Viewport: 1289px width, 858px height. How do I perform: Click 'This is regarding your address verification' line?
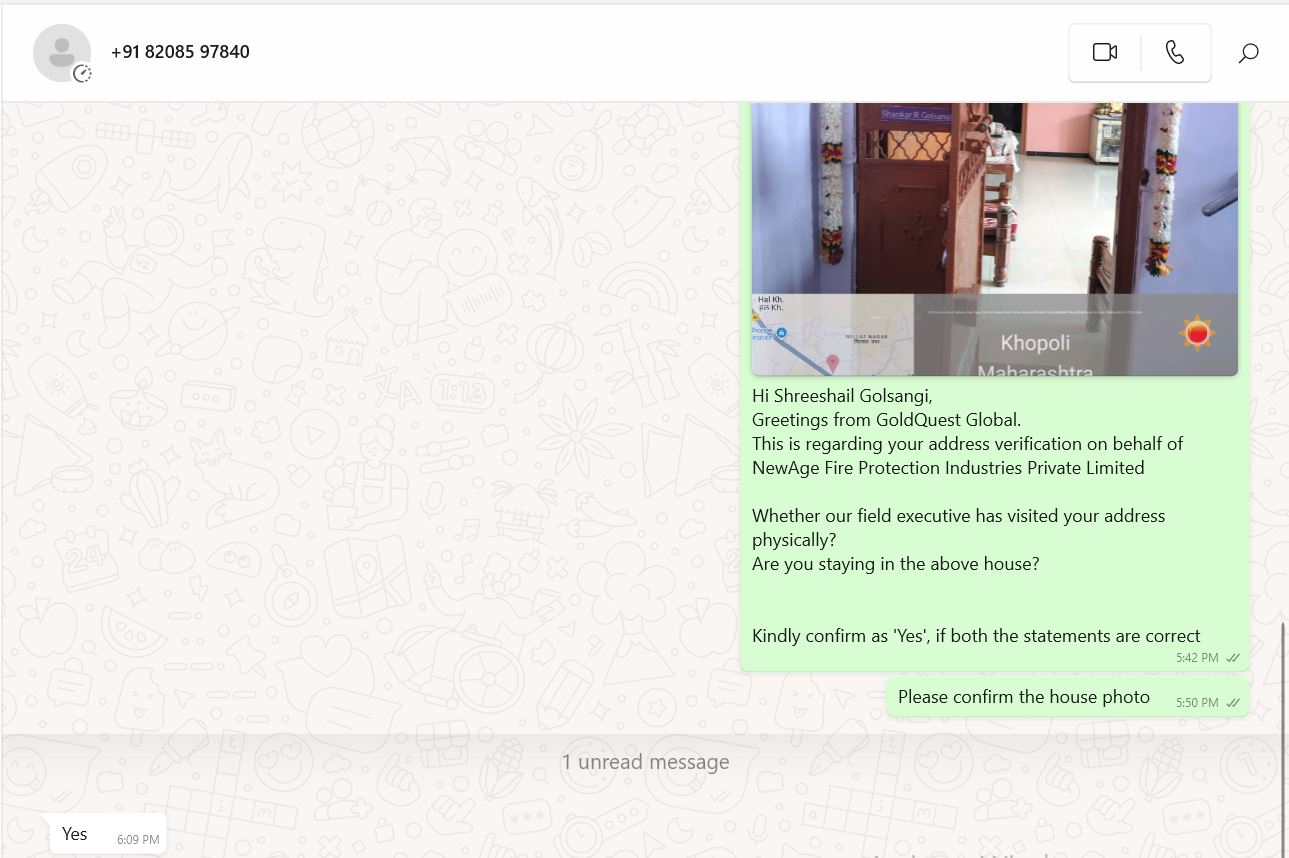click(967, 444)
